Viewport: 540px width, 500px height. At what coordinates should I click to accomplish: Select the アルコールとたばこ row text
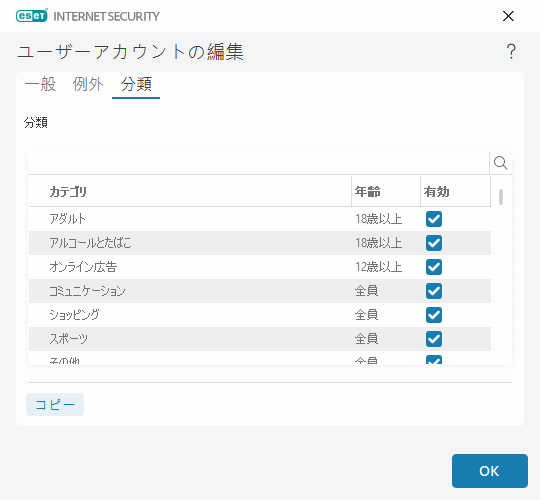pos(90,243)
